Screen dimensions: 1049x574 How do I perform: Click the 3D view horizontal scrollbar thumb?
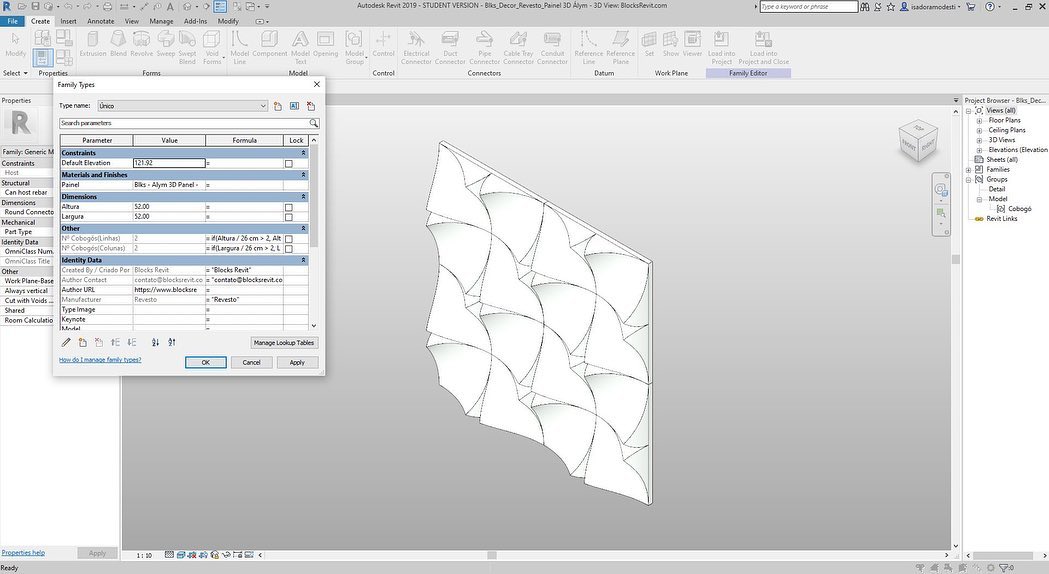pos(492,555)
